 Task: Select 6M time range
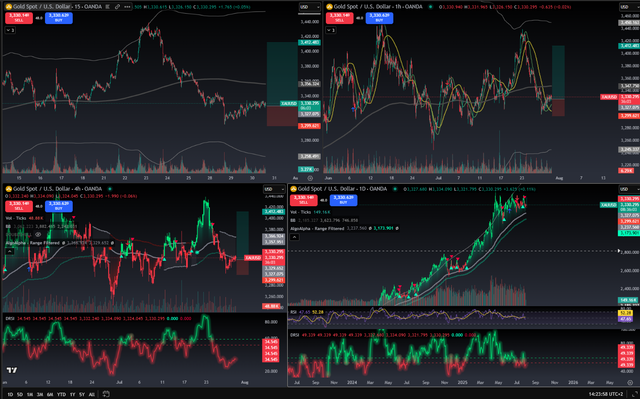pos(50,394)
